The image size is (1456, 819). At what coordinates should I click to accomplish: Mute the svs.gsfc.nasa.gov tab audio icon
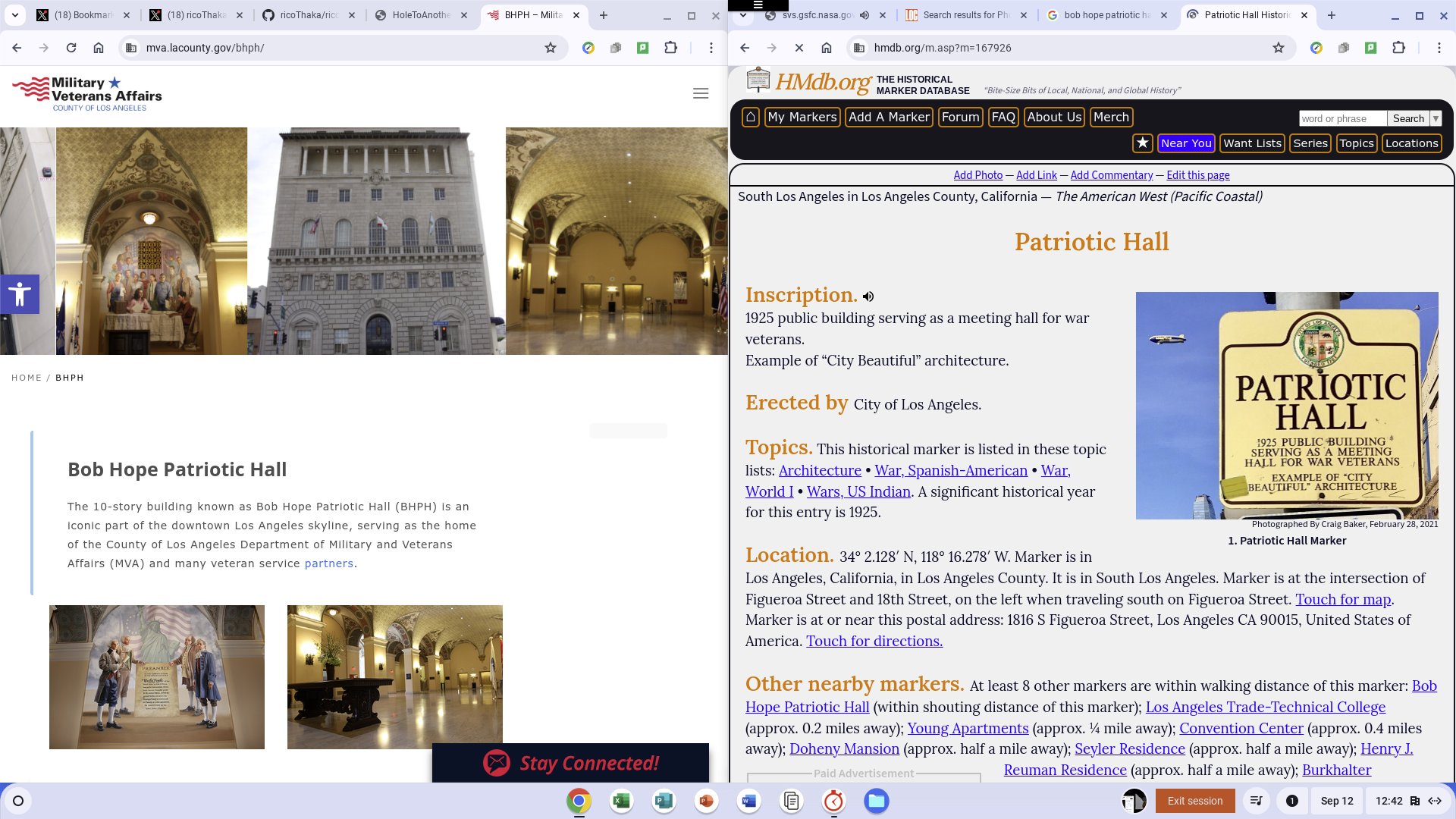pyautogui.click(x=864, y=15)
